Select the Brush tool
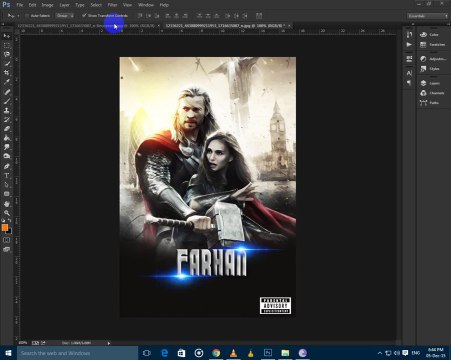 (7, 101)
